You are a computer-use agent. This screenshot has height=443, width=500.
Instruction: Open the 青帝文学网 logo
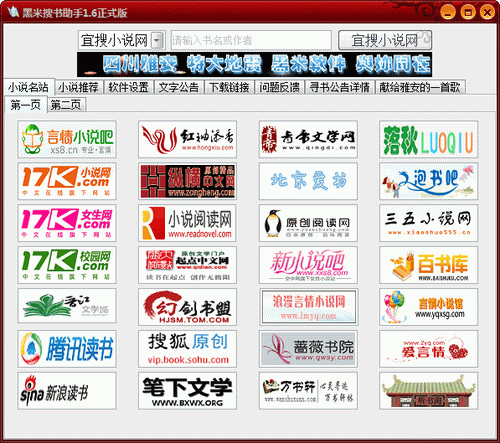click(308, 139)
